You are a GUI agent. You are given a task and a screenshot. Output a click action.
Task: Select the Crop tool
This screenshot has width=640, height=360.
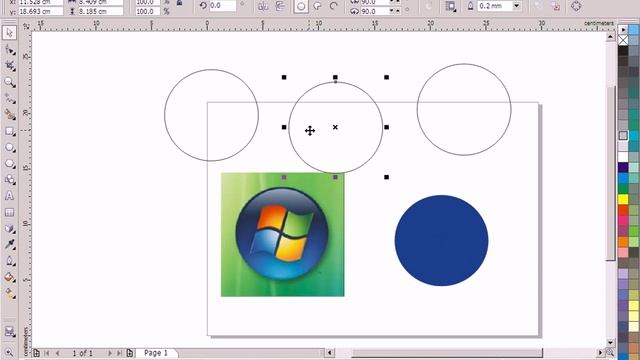(9, 66)
